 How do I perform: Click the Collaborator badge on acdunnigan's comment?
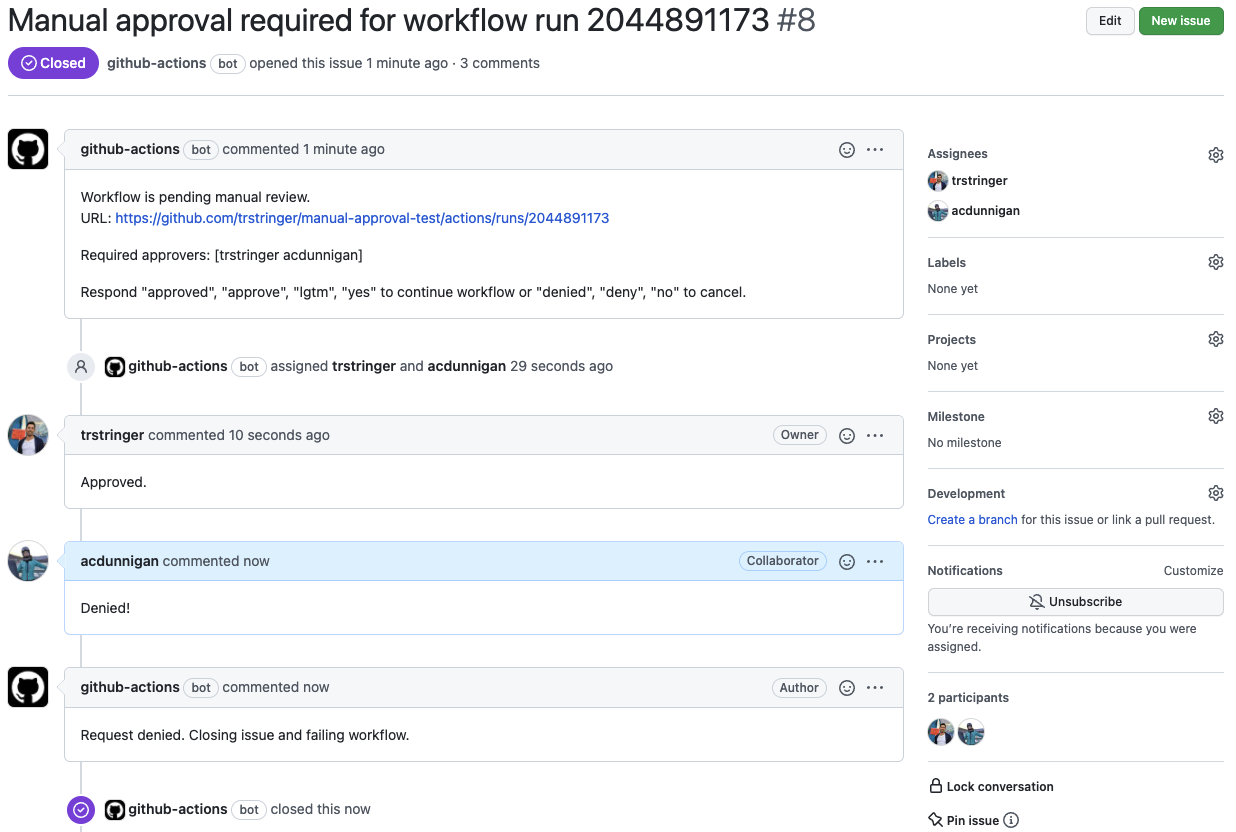tap(782, 561)
